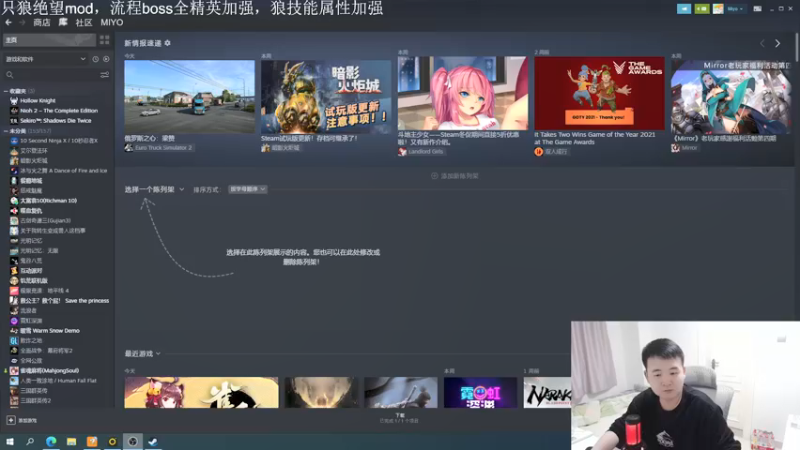Click the blue announcements button
Viewport: 800px width, 450px height.
tap(684, 9)
